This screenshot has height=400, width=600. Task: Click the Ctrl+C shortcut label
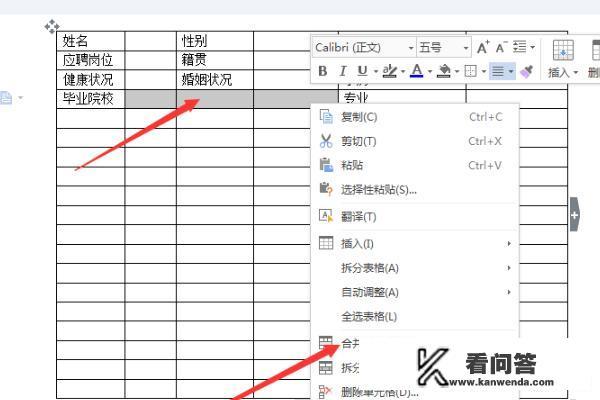point(486,117)
